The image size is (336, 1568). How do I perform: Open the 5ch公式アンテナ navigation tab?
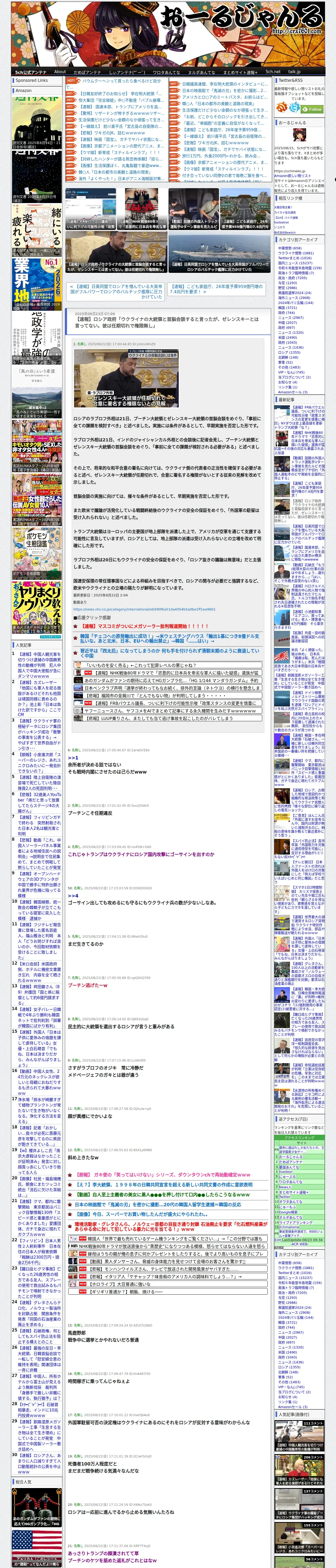point(31,72)
